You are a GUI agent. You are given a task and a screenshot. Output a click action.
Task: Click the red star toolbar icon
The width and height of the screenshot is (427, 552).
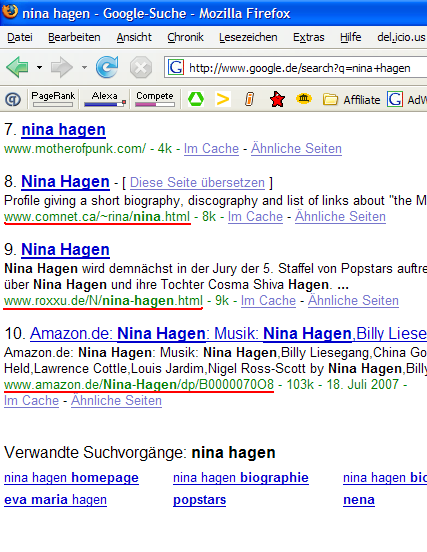pos(277,99)
